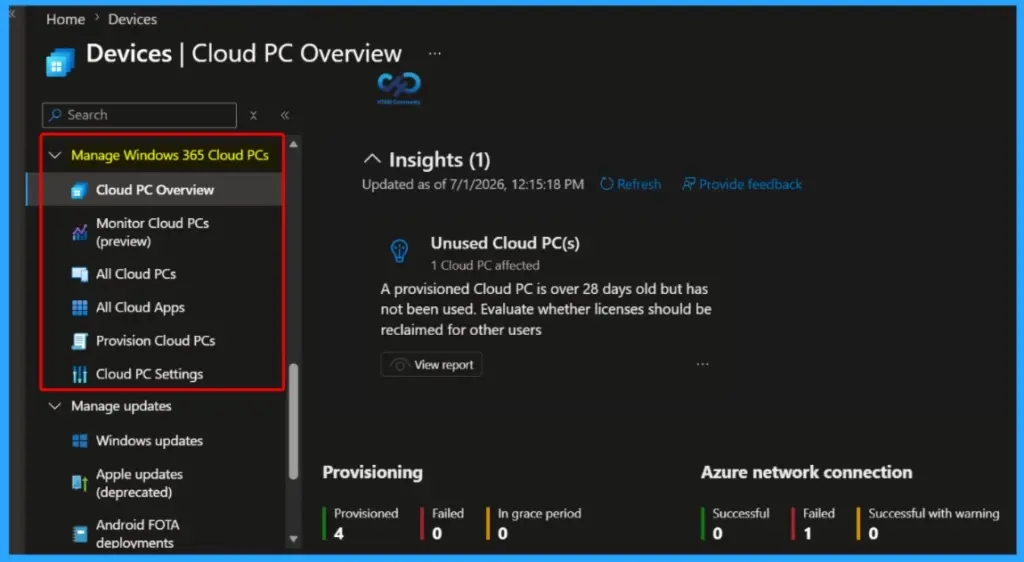Screen dimensions: 1024x562
Task: Click the Monitor Cloud PCs chart icon
Action: 79,232
